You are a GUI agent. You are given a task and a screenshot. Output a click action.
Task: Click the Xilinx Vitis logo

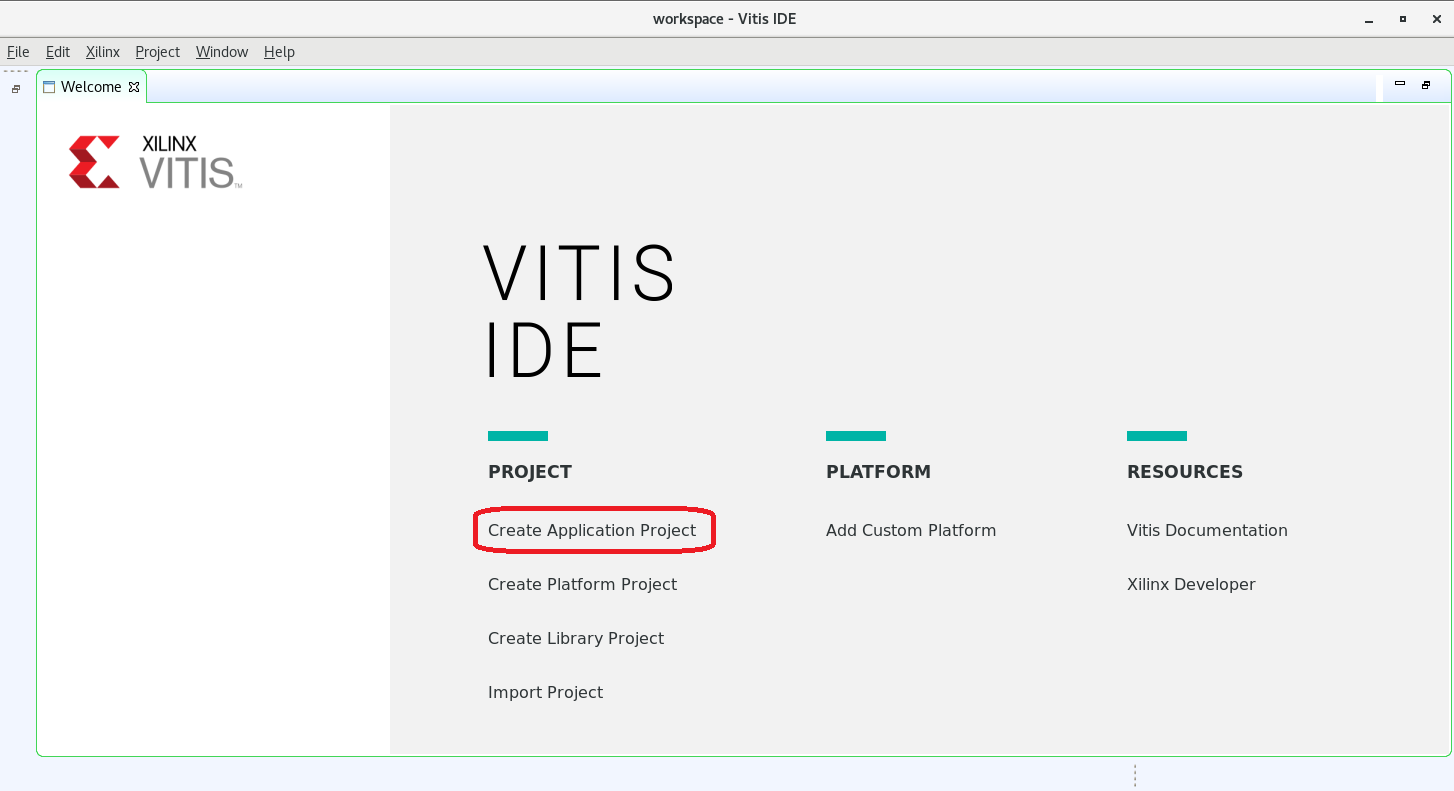point(155,162)
